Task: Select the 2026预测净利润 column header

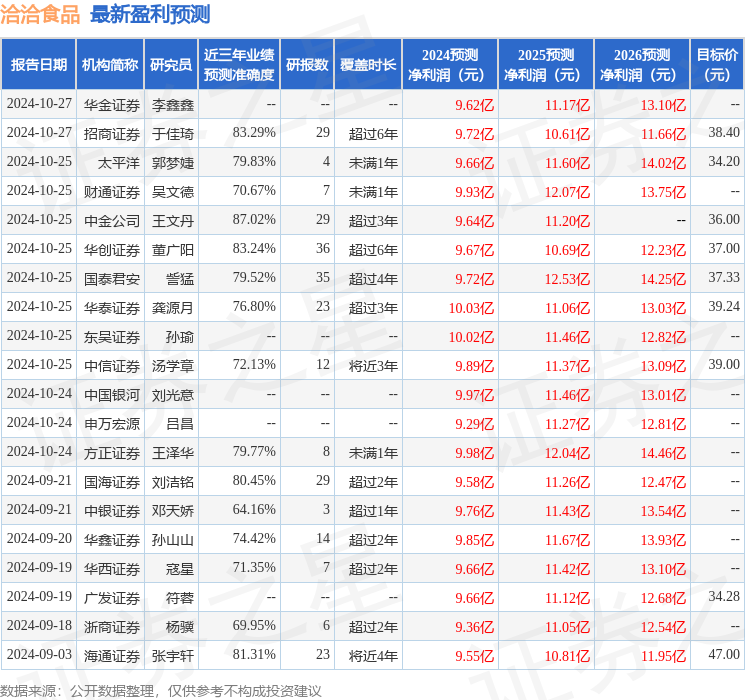Action: click(642, 65)
